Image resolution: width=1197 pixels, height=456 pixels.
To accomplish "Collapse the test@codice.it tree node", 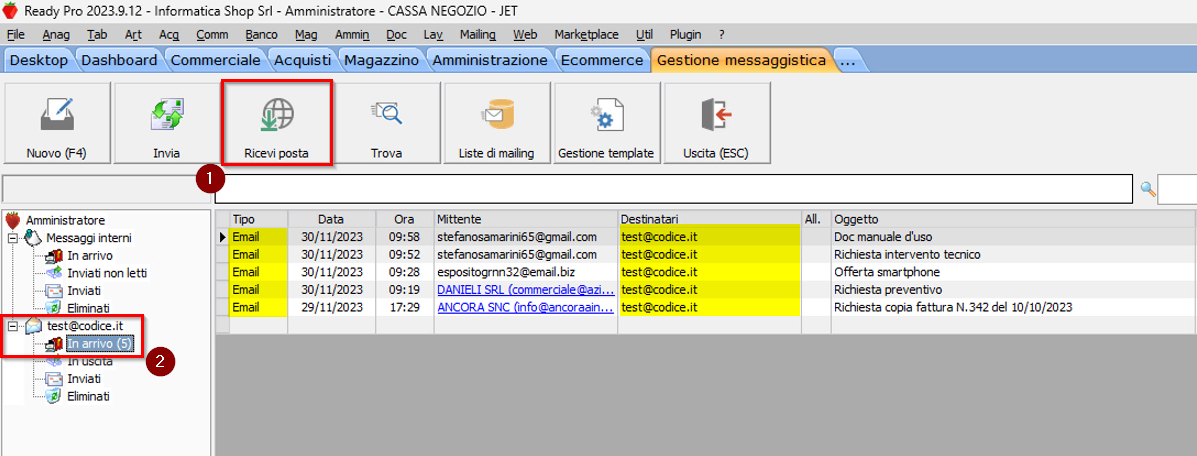I will (13, 326).
